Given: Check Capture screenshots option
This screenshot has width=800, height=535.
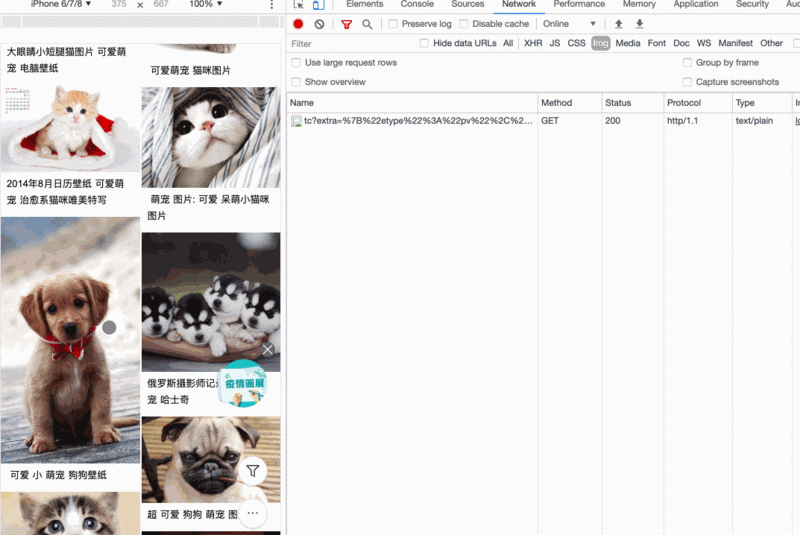Looking at the screenshot, I should pyautogui.click(x=687, y=82).
